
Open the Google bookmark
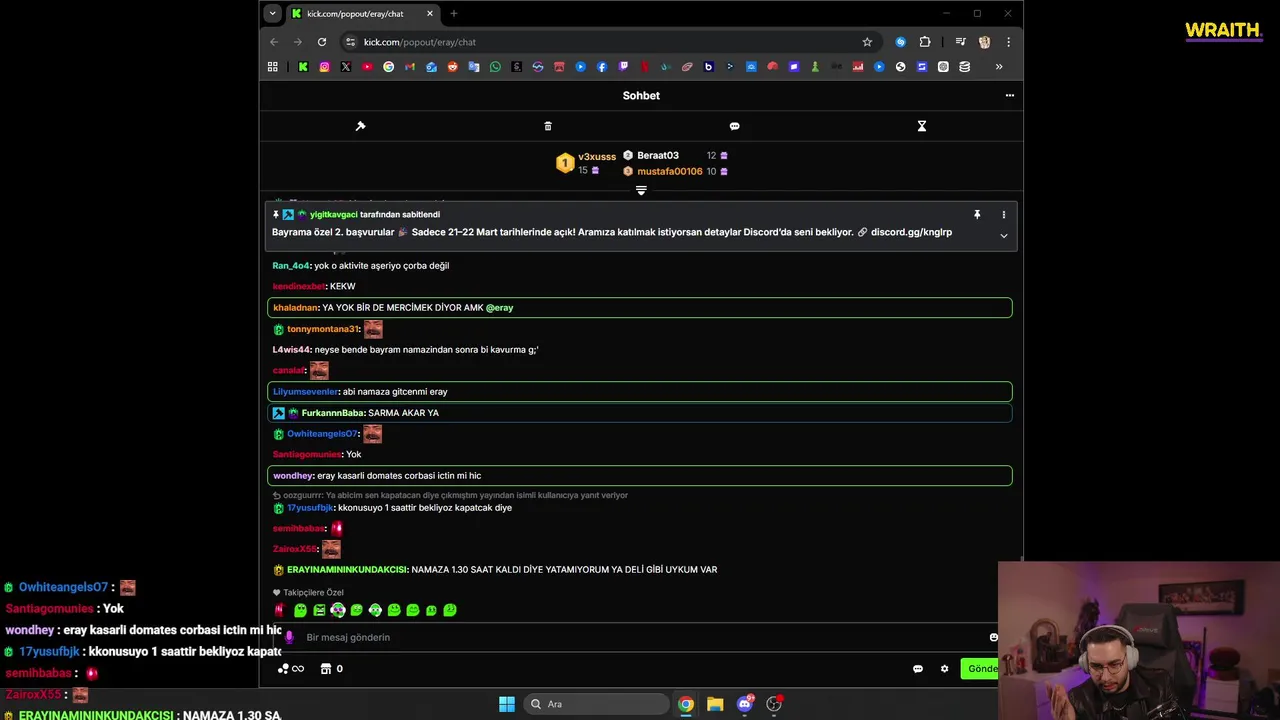(x=389, y=67)
